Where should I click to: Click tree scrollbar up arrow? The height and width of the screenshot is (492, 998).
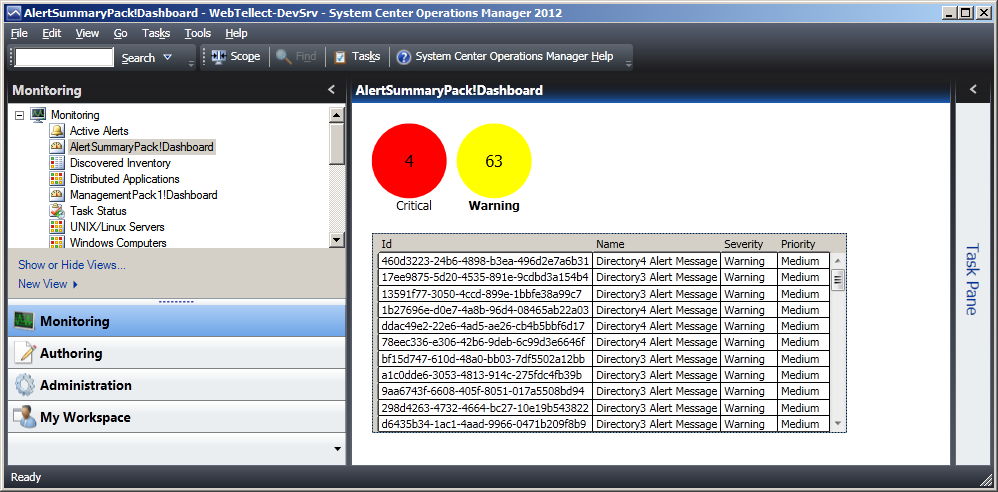click(337, 115)
